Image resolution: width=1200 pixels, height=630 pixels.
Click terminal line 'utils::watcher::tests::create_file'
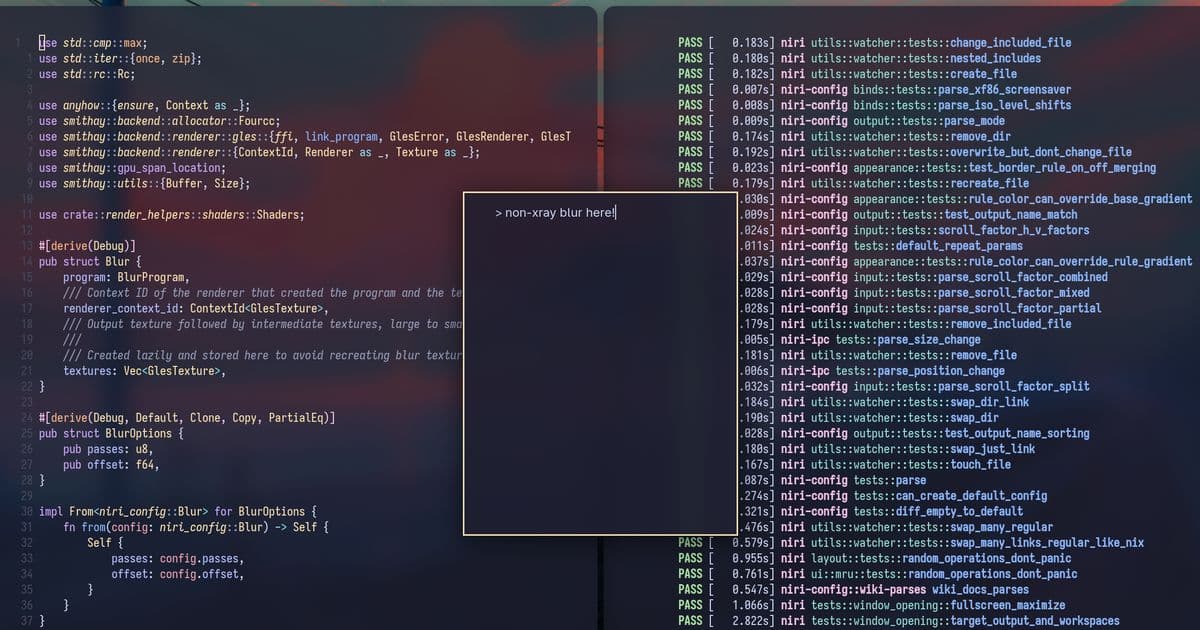tap(914, 74)
